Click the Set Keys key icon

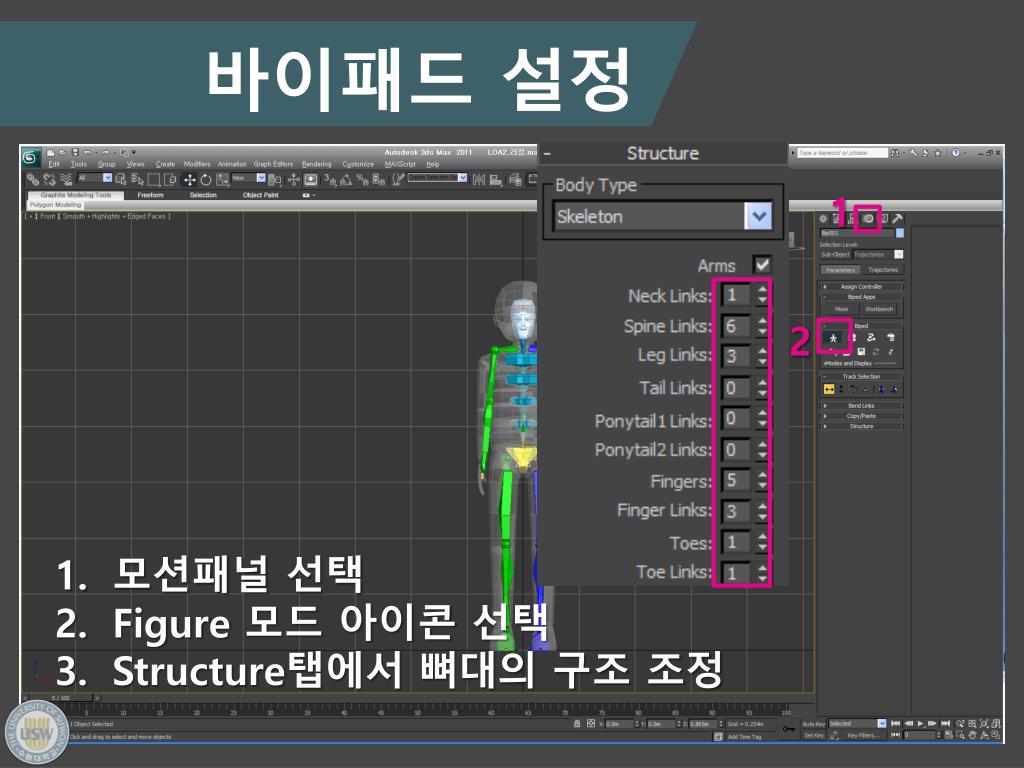tap(789, 729)
